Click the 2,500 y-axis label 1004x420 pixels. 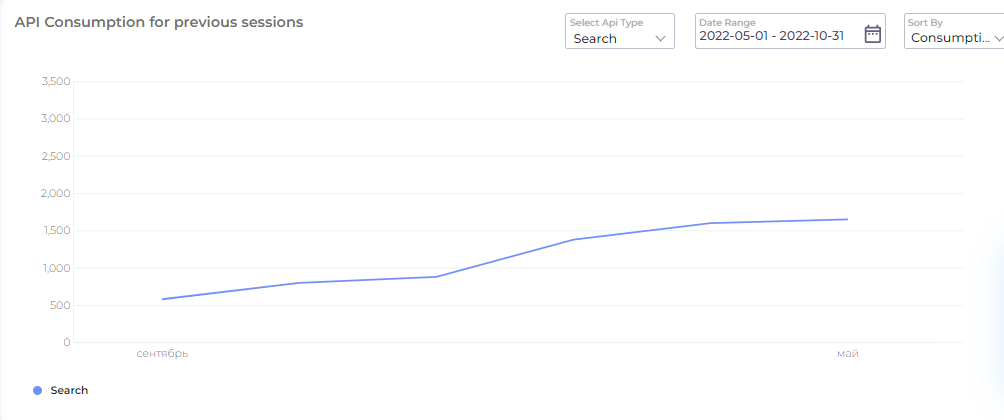55,156
